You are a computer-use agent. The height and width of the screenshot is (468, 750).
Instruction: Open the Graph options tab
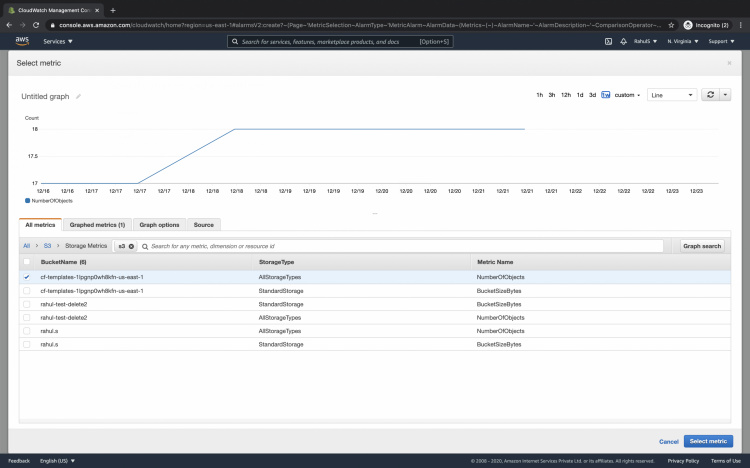160,225
